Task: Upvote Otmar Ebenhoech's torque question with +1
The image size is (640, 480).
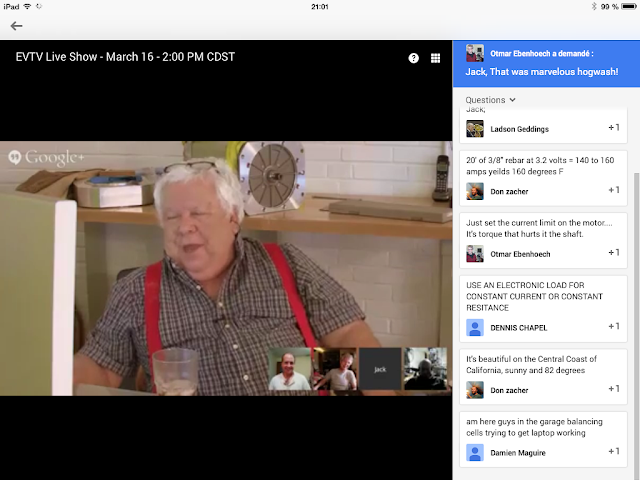Action: [x=614, y=253]
